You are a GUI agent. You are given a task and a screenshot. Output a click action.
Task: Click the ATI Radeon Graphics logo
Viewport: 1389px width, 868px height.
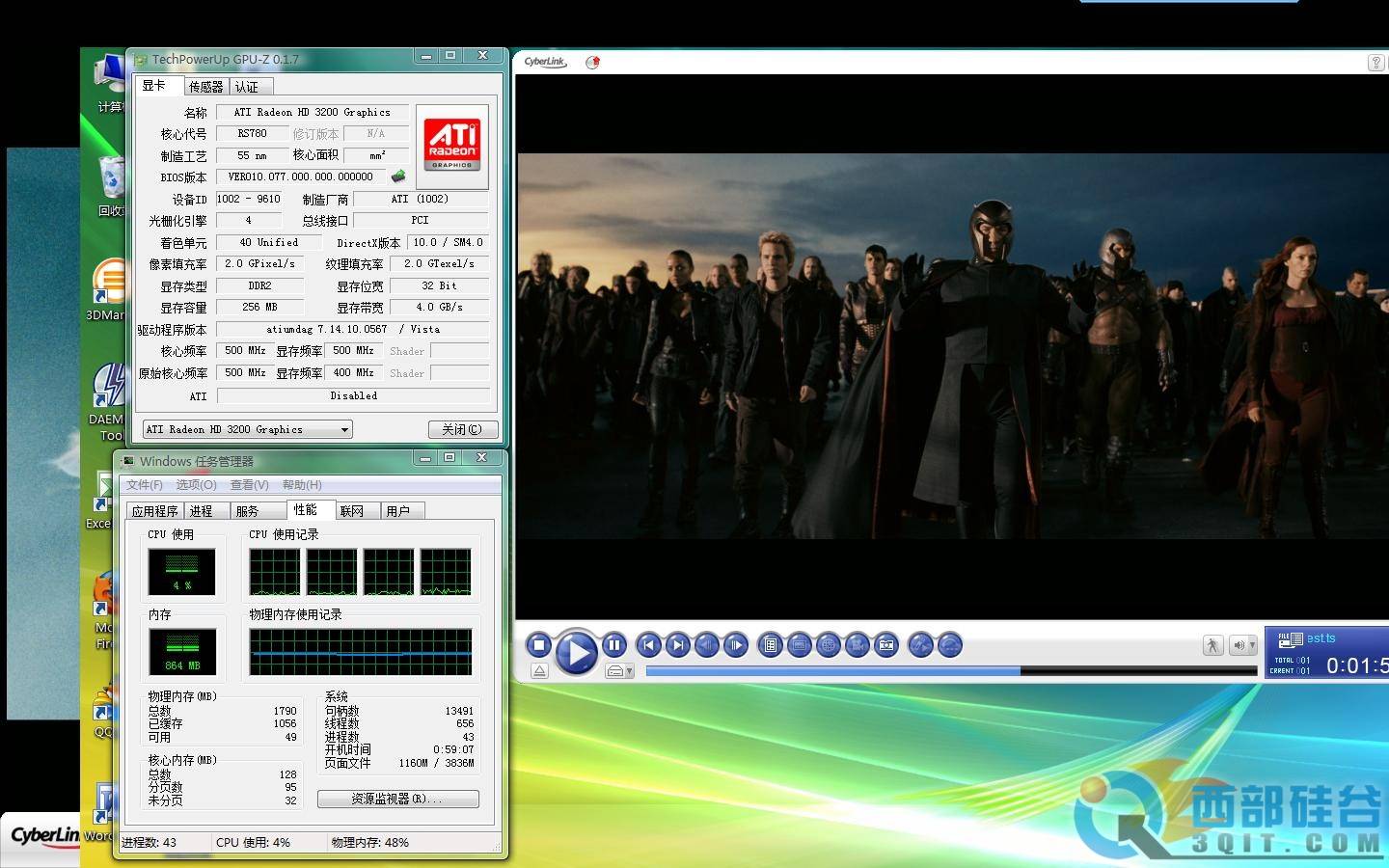(452, 146)
